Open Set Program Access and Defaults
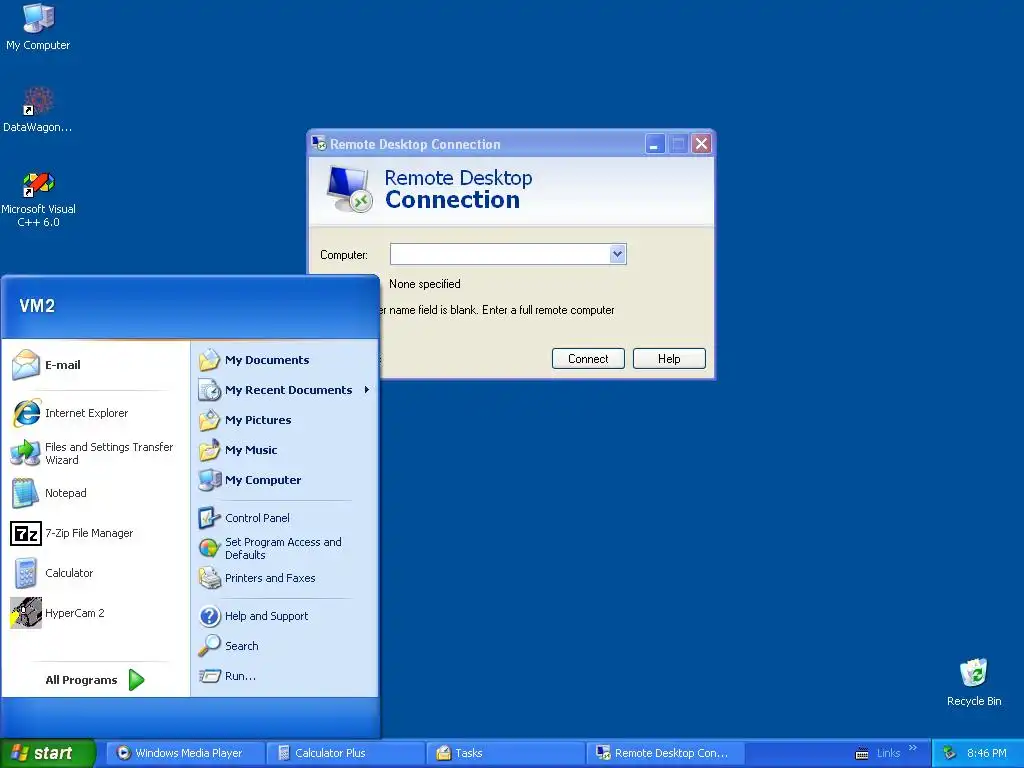 285,549
